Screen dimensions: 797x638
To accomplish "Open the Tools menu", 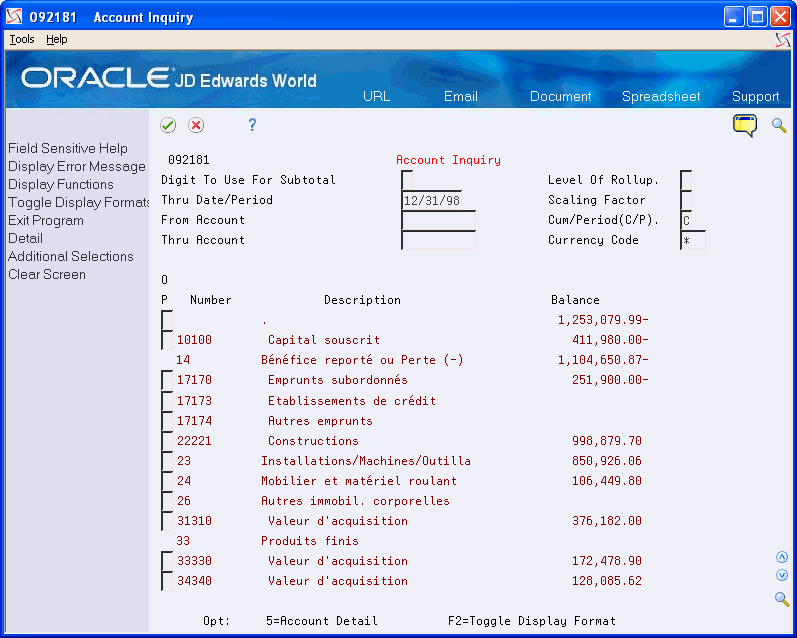I will [22, 39].
